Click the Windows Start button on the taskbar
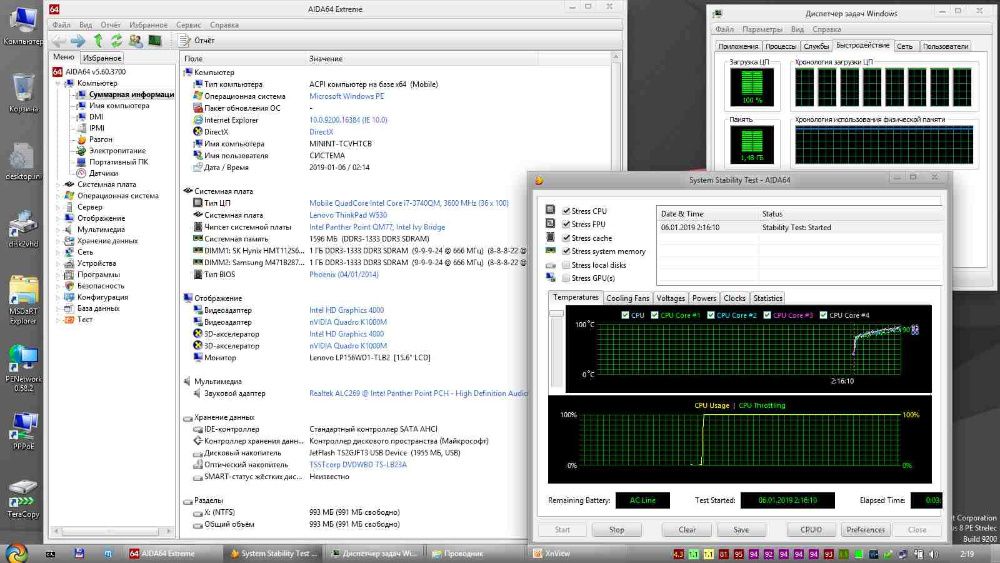The width and height of the screenshot is (1000, 563). pyautogui.click(x=16, y=552)
